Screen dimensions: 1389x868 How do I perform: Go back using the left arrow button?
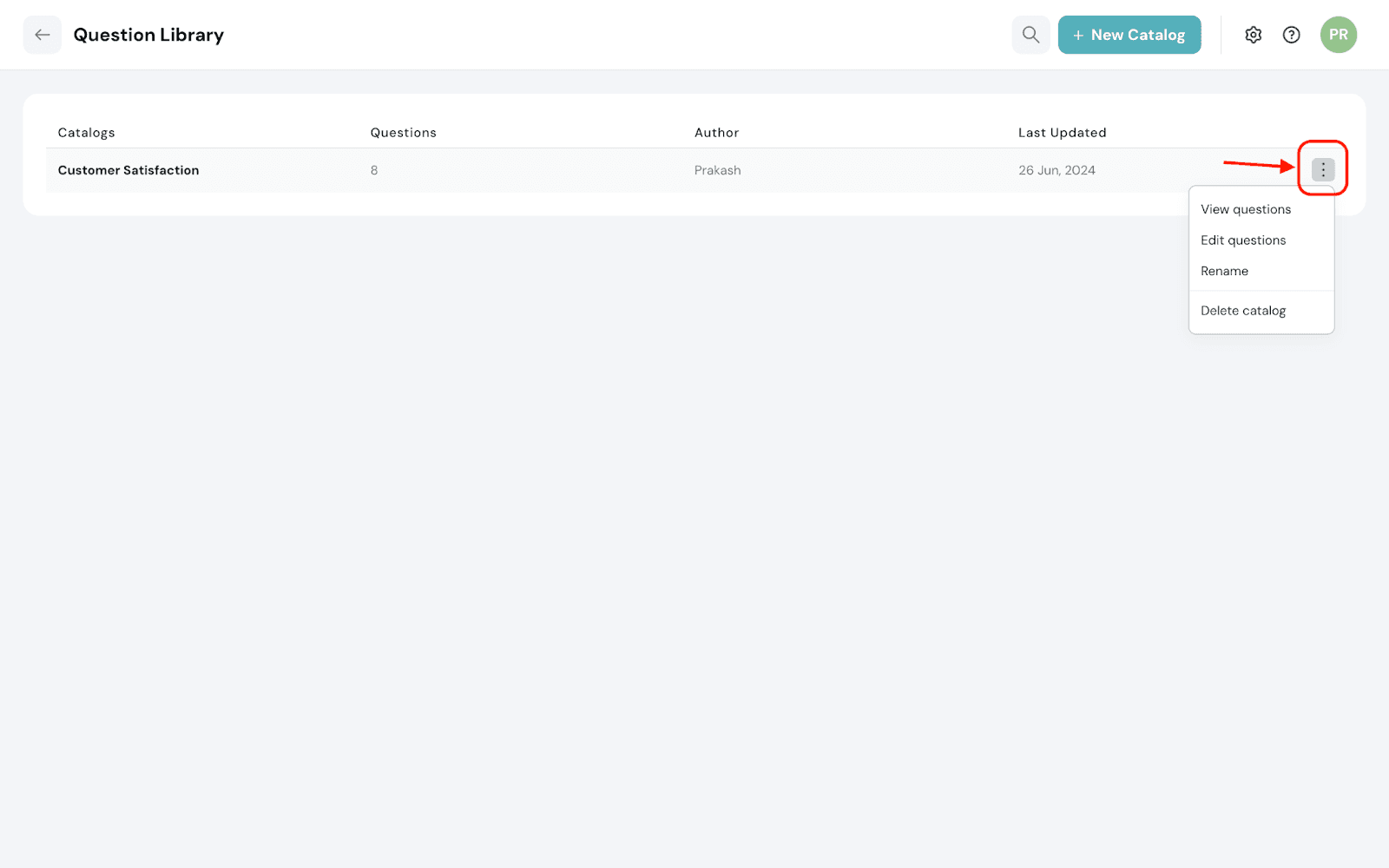[x=42, y=35]
